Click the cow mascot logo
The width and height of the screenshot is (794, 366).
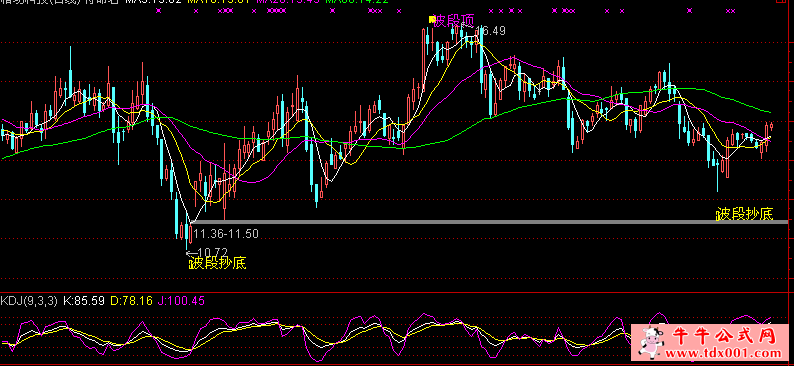651,342
